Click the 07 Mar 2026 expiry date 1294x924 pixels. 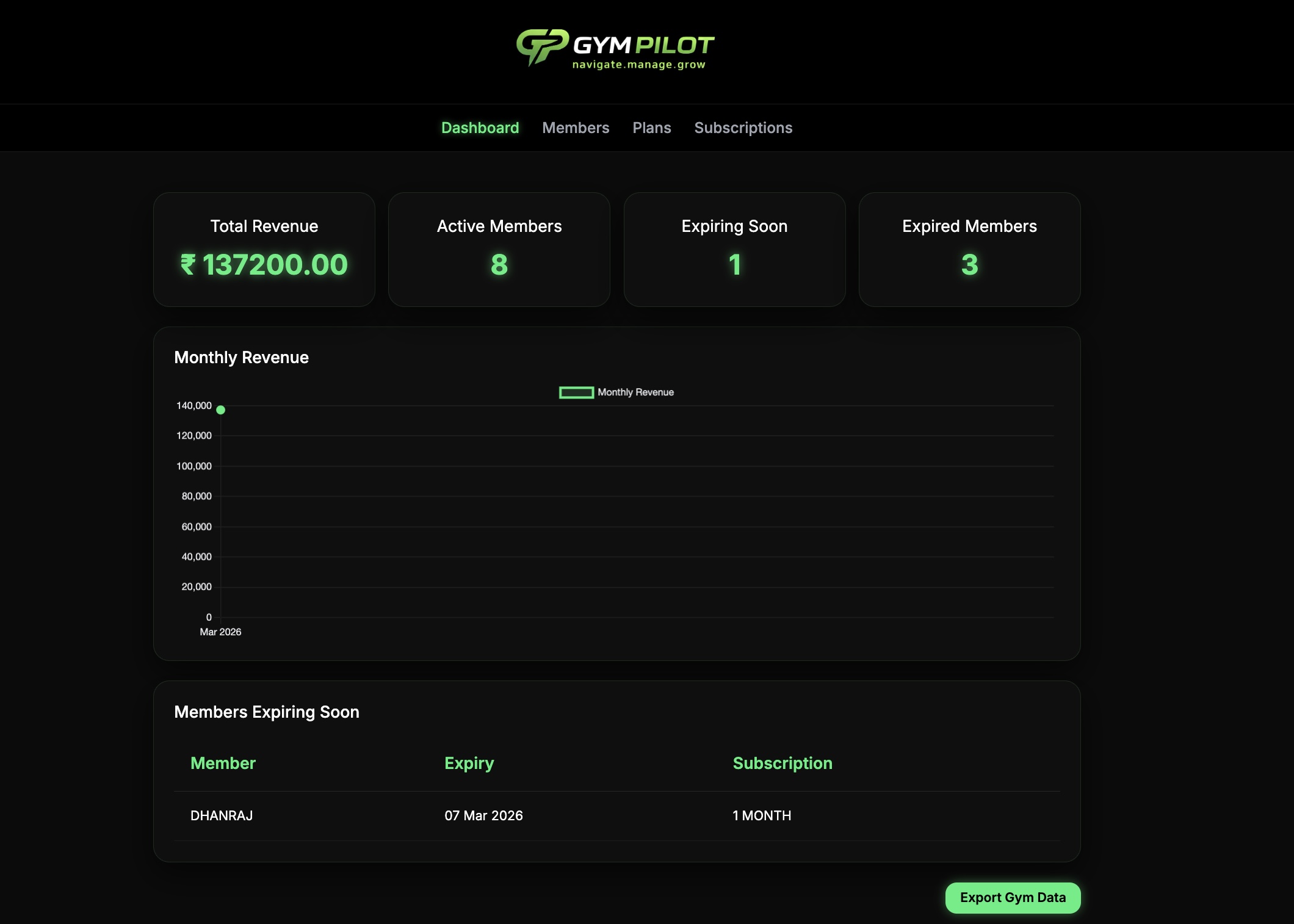pyautogui.click(x=483, y=815)
